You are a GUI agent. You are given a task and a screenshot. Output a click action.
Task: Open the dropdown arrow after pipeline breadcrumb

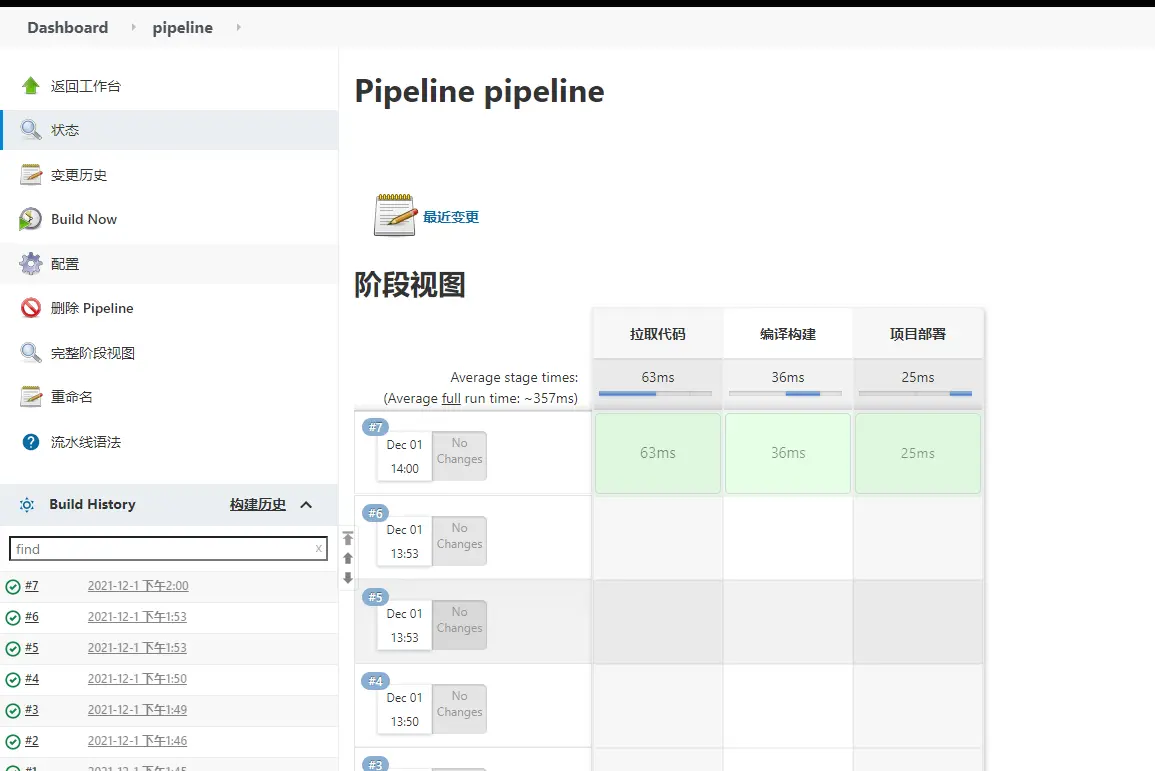tap(238, 28)
